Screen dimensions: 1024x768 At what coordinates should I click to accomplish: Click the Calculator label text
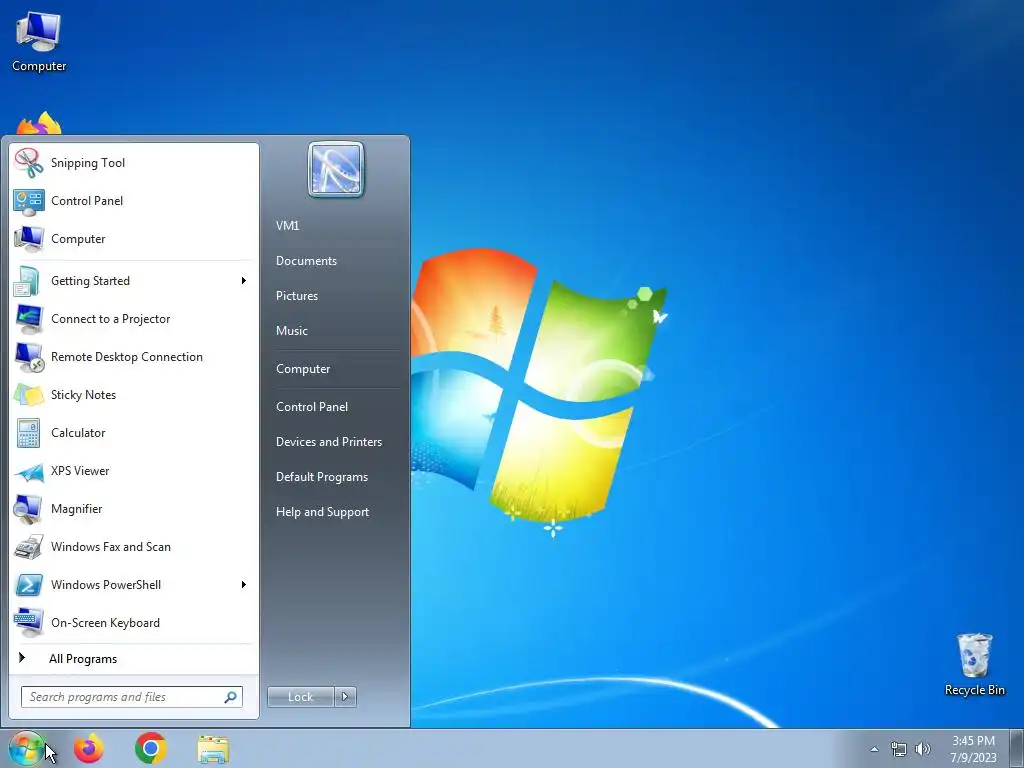coord(78,433)
